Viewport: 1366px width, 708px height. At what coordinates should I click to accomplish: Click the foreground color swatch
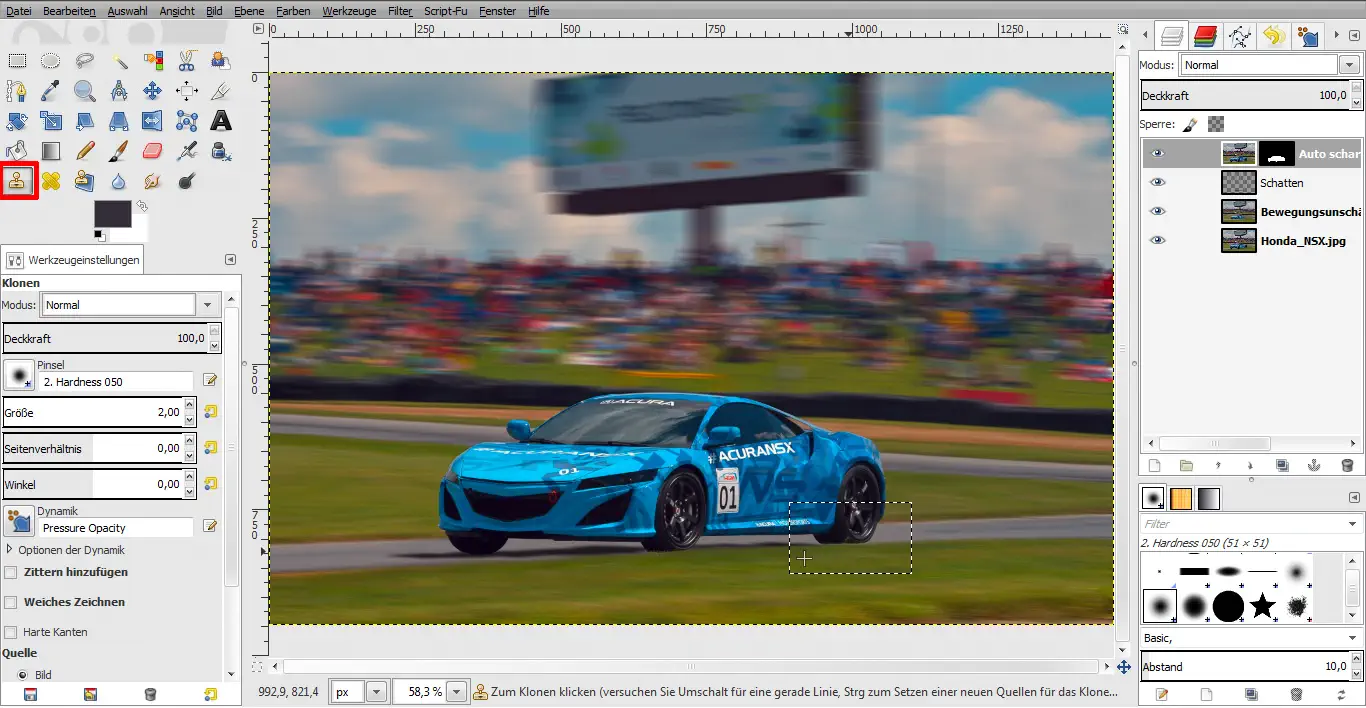112,213
